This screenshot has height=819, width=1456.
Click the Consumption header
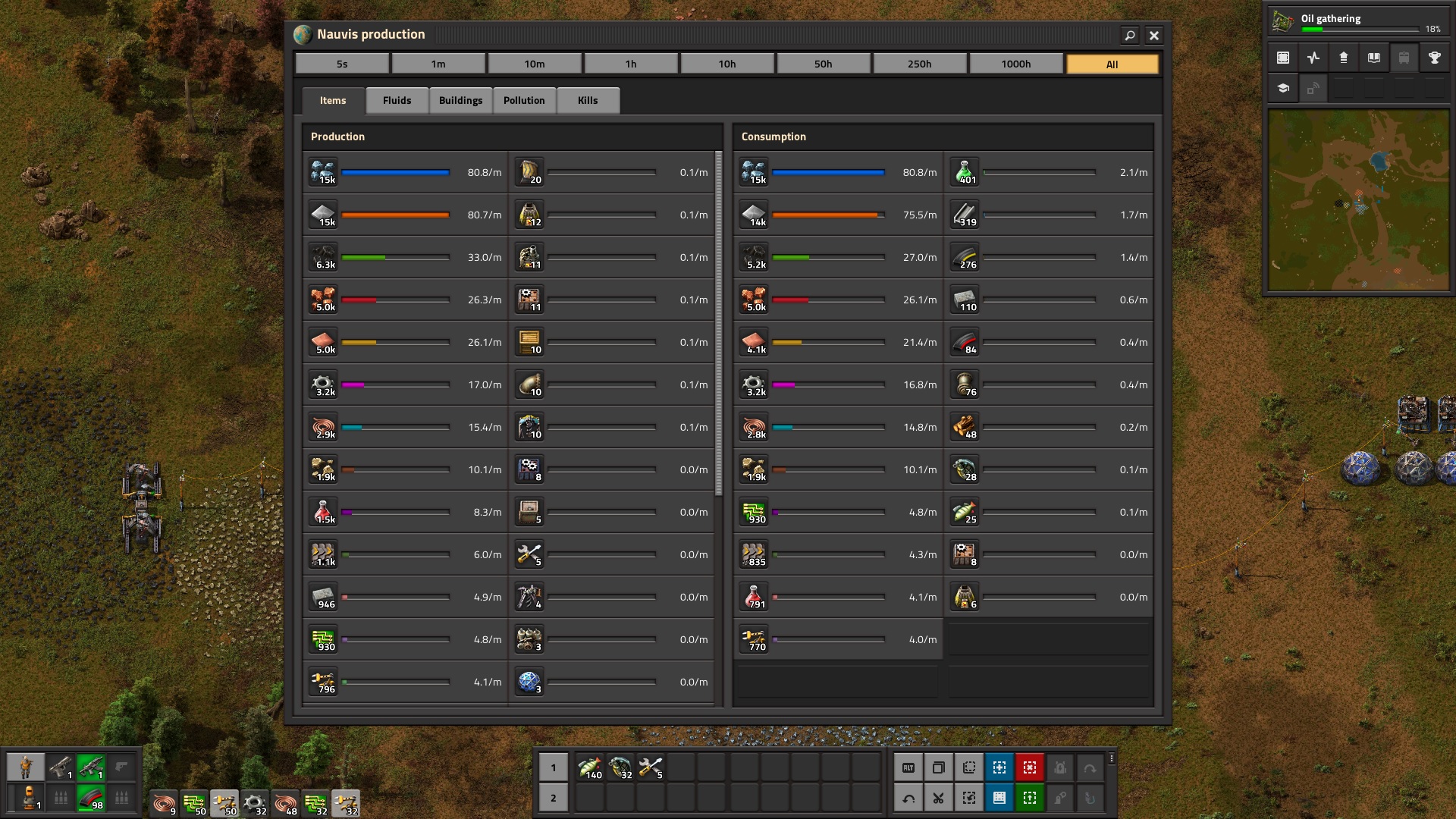coord(773,136)
